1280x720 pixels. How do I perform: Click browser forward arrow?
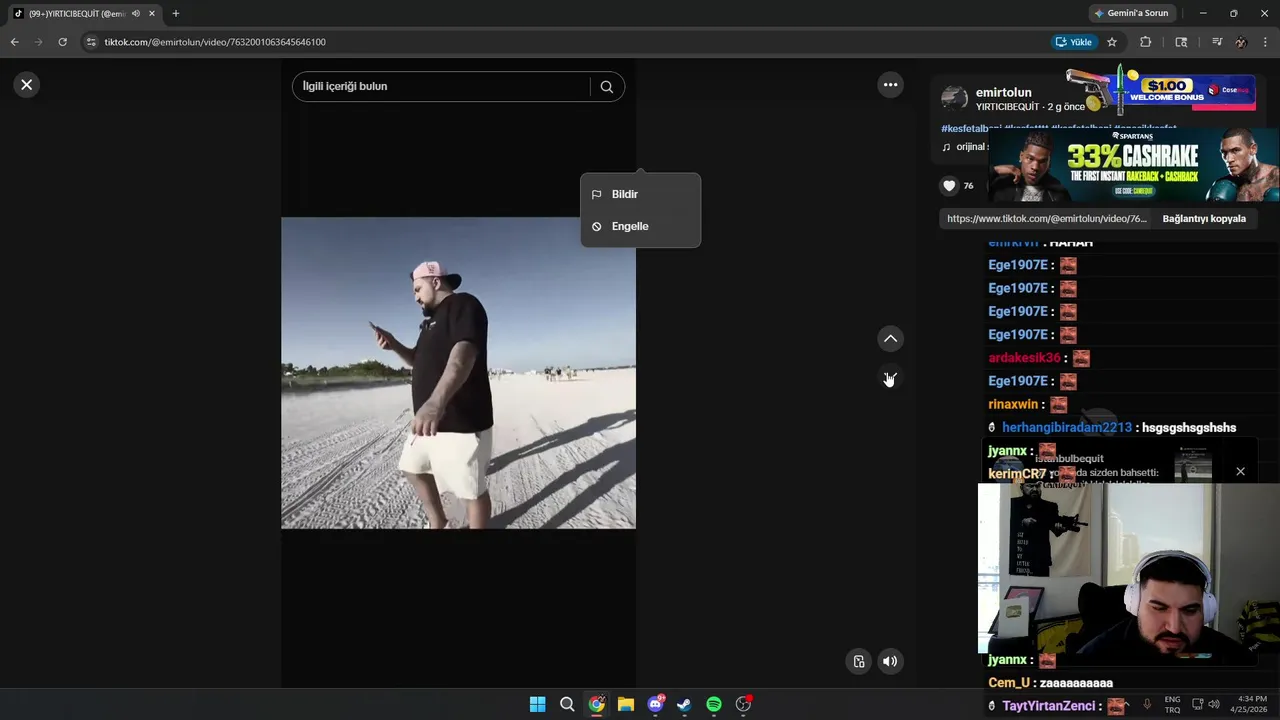(38, 42)
